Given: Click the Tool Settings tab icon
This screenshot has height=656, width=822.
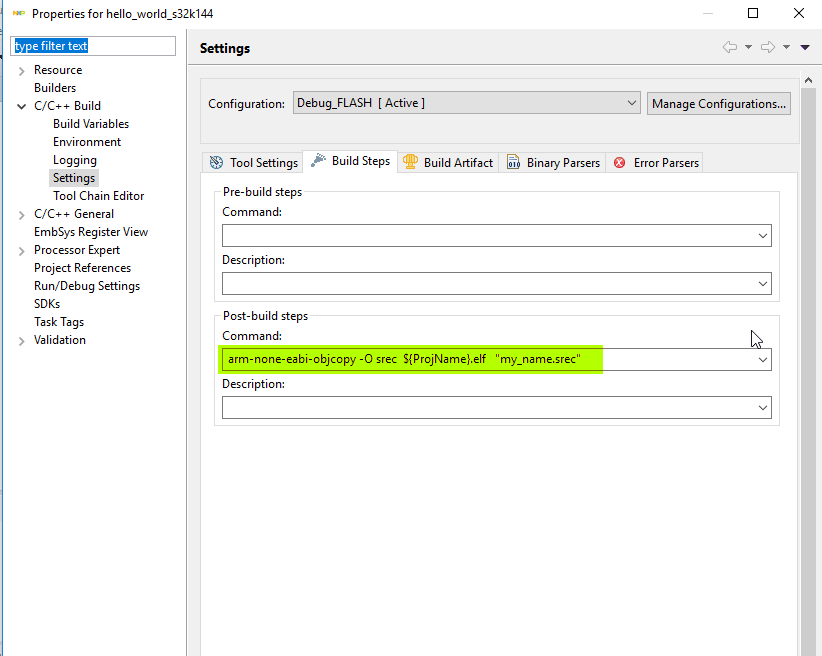Looking at the screenshot, I should 217,162.
